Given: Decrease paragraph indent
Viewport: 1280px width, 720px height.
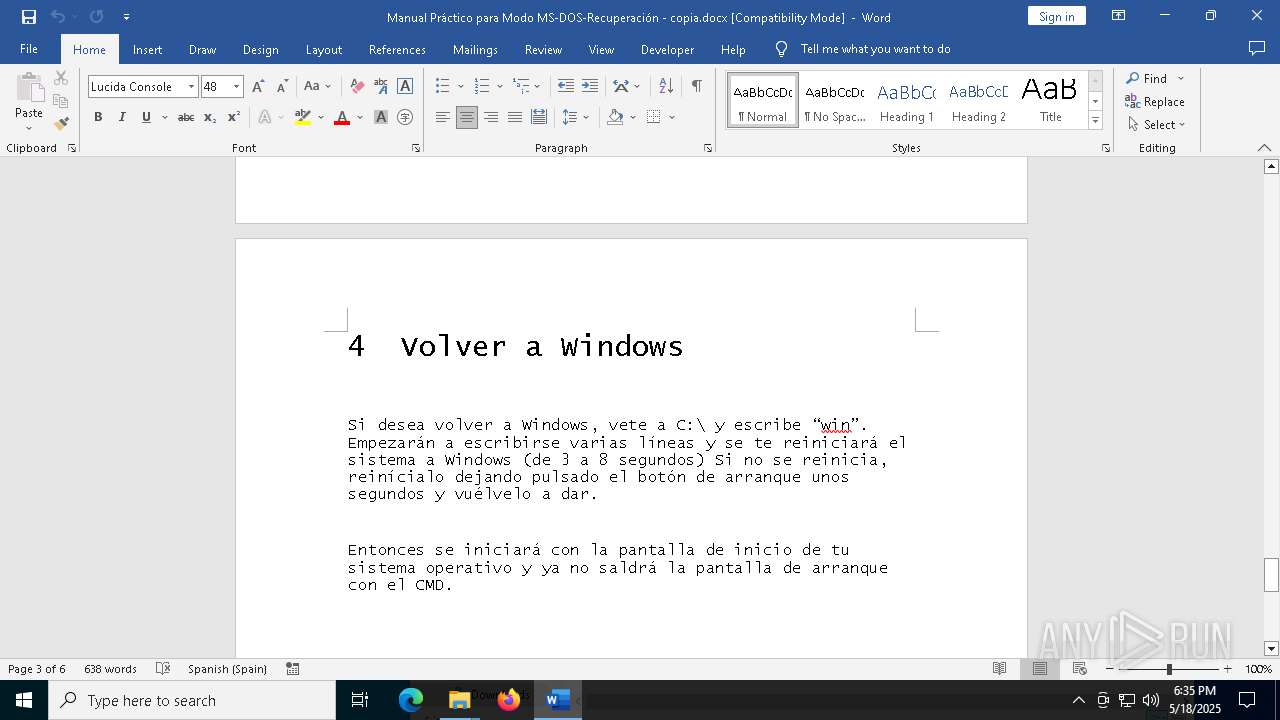Looking at the screenshot, I should coord(566,87).
